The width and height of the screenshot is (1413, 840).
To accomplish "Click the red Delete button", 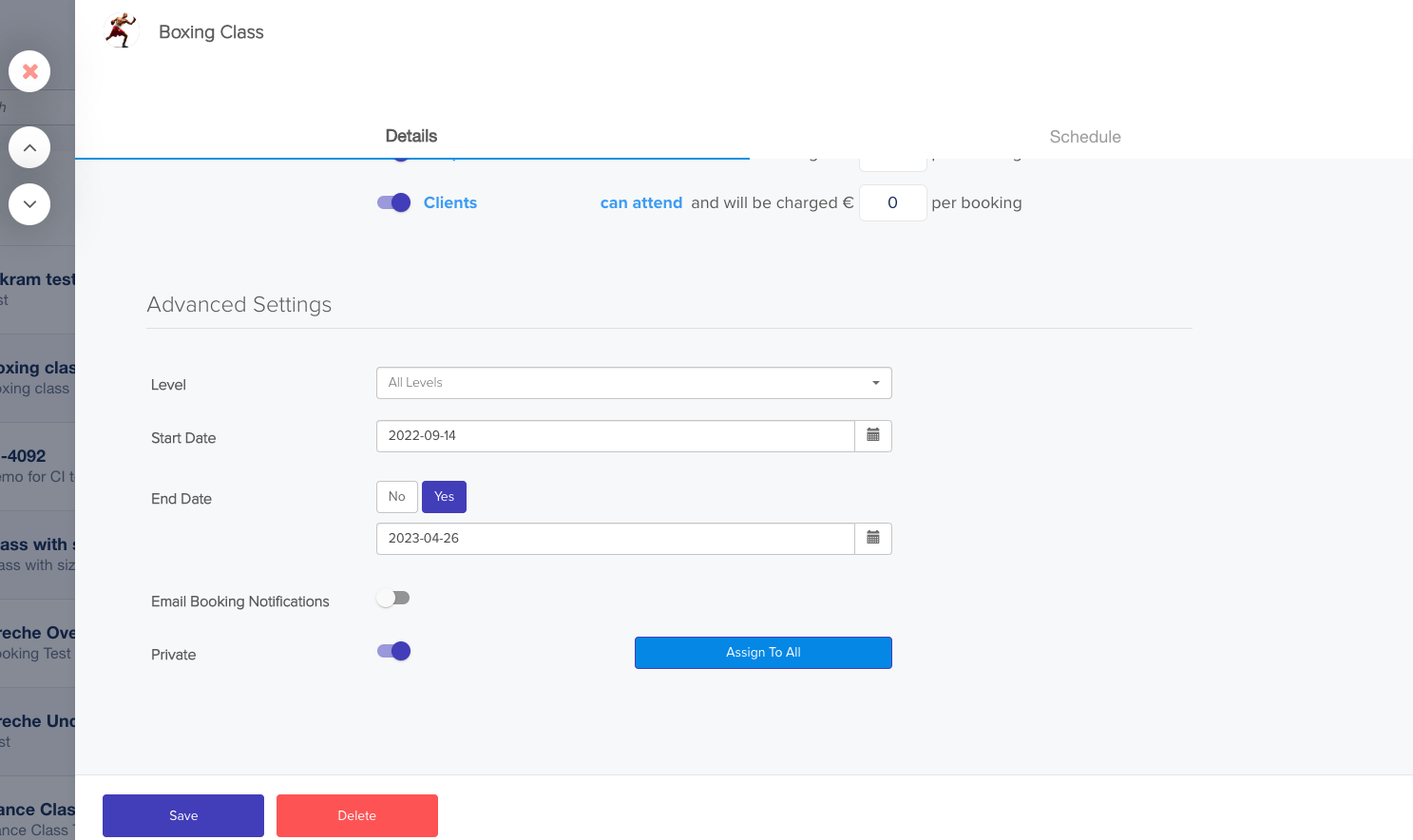I will [x=357, y=815].
